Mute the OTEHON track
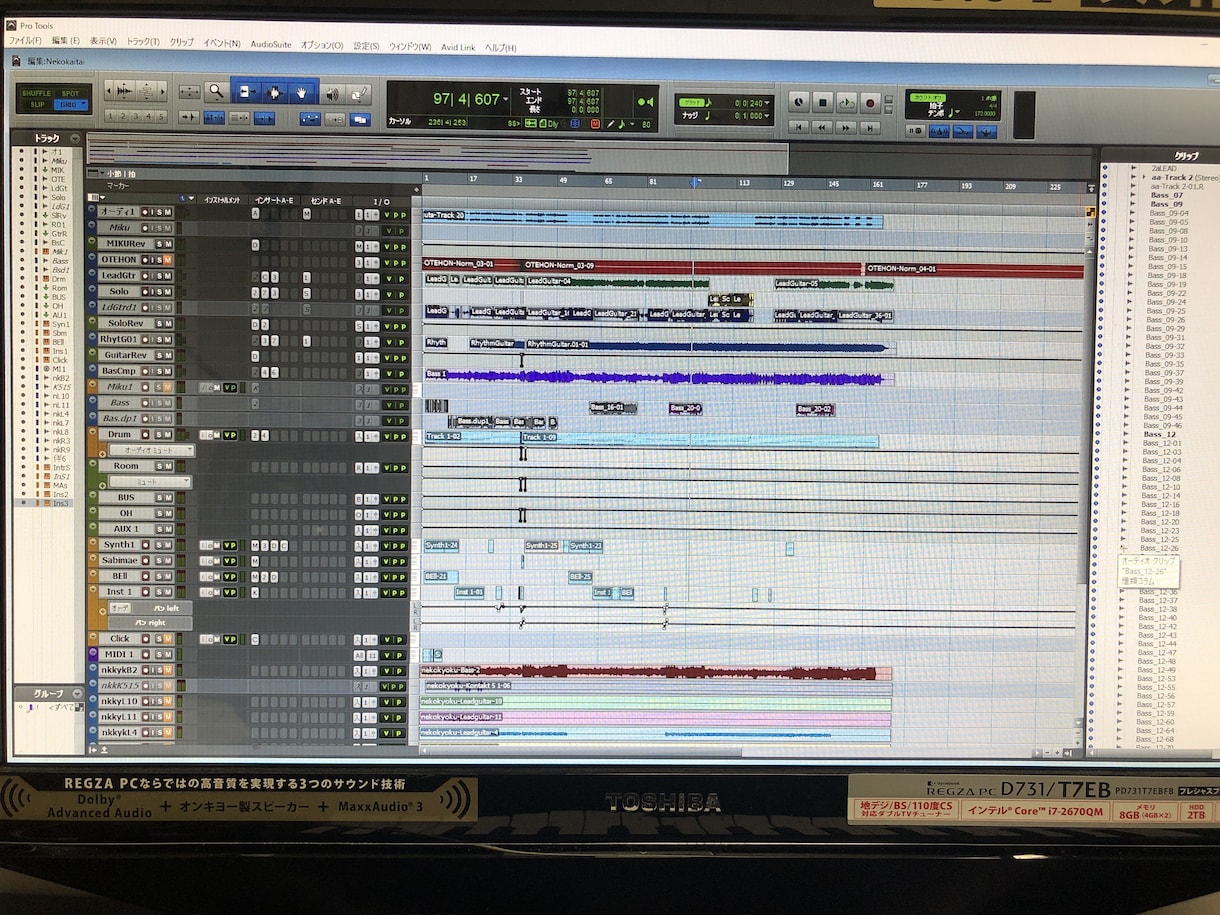Screen dimensions: 1220x915 point(167,260)
